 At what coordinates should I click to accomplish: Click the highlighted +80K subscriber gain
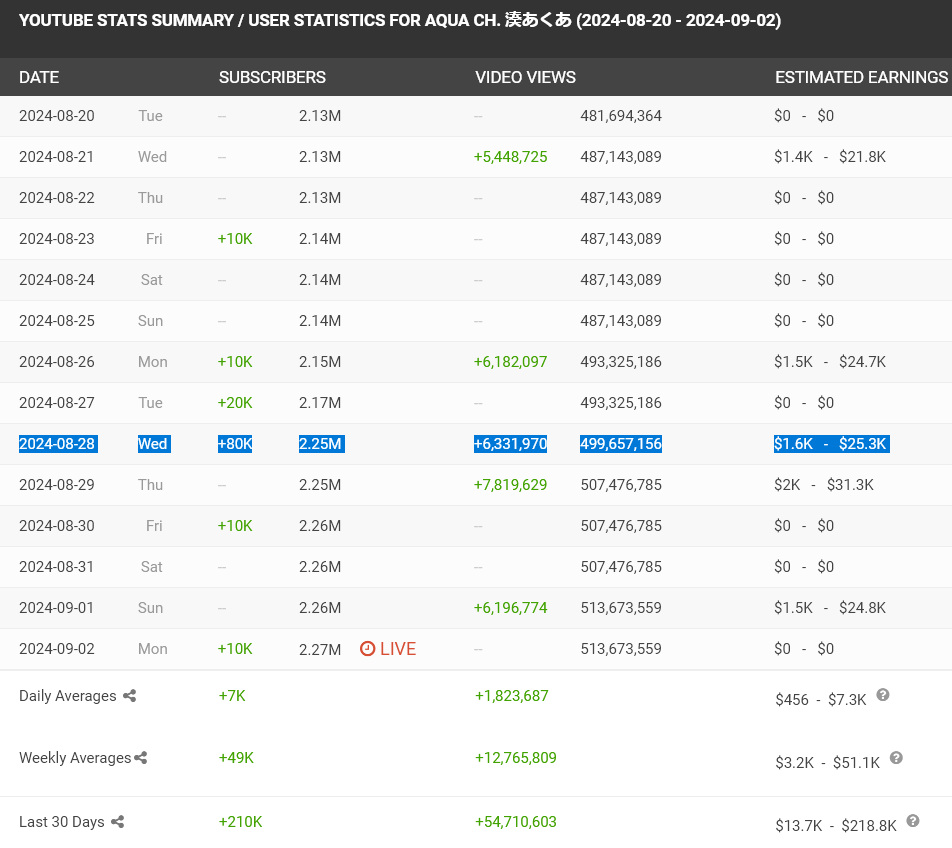[x=235, y=444]
